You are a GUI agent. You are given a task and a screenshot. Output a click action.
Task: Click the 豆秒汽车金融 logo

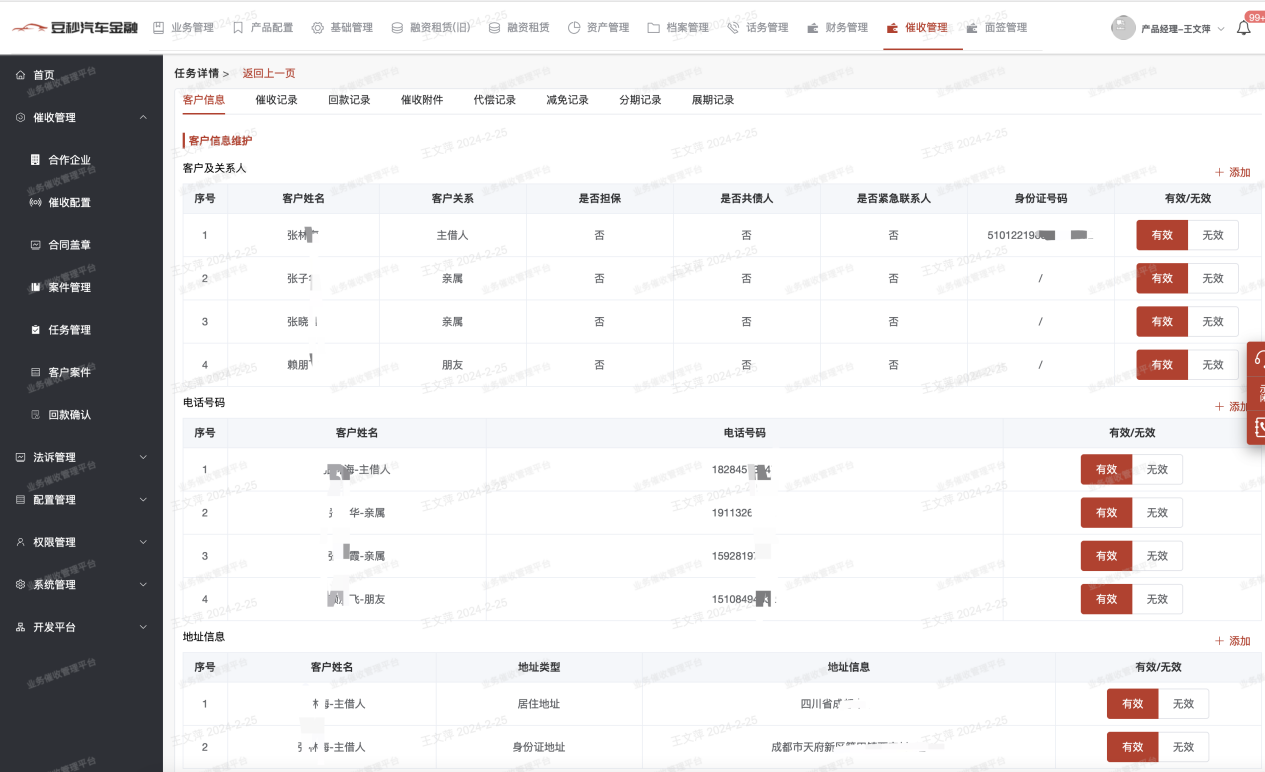[x=75, y=28]
